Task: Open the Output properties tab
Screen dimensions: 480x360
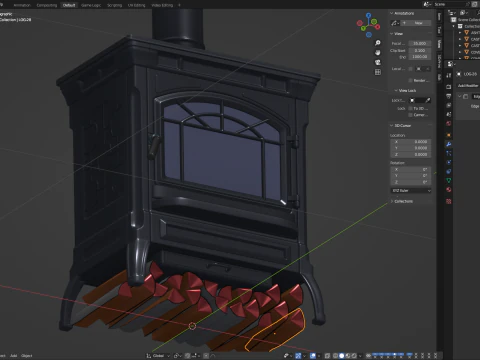Action: pyautogui.click(x=449, y=96)
